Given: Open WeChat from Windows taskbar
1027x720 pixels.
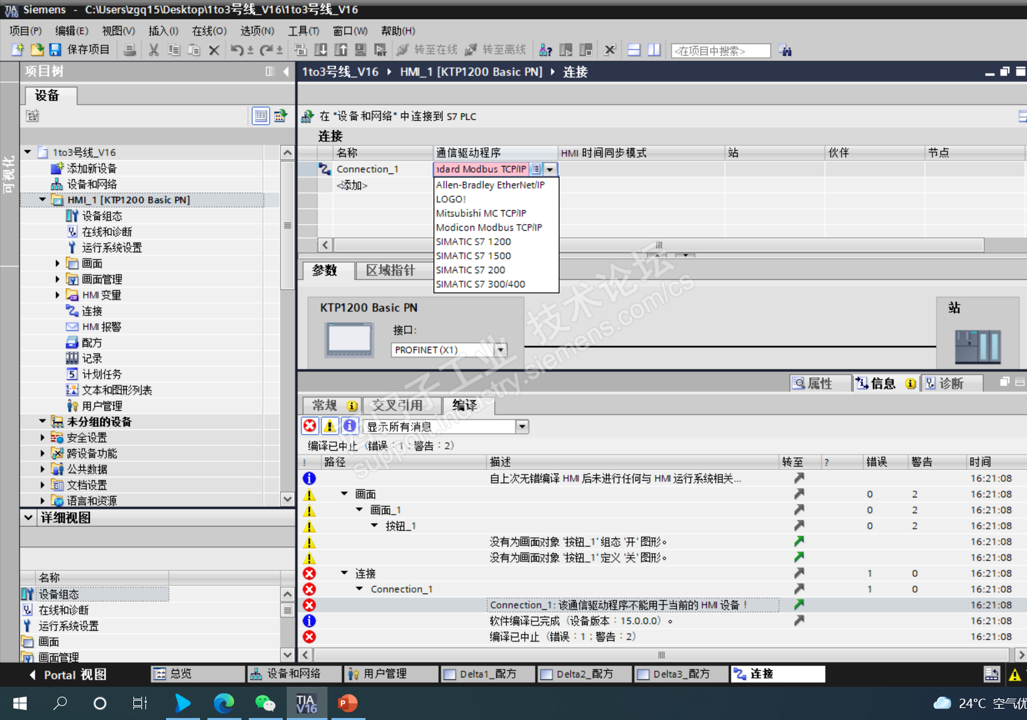Looking at the screenshot, I should [265, 704].
